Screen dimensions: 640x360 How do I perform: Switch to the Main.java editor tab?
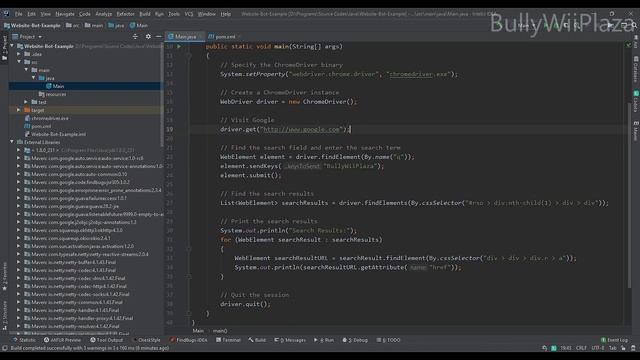coord(185,37)
